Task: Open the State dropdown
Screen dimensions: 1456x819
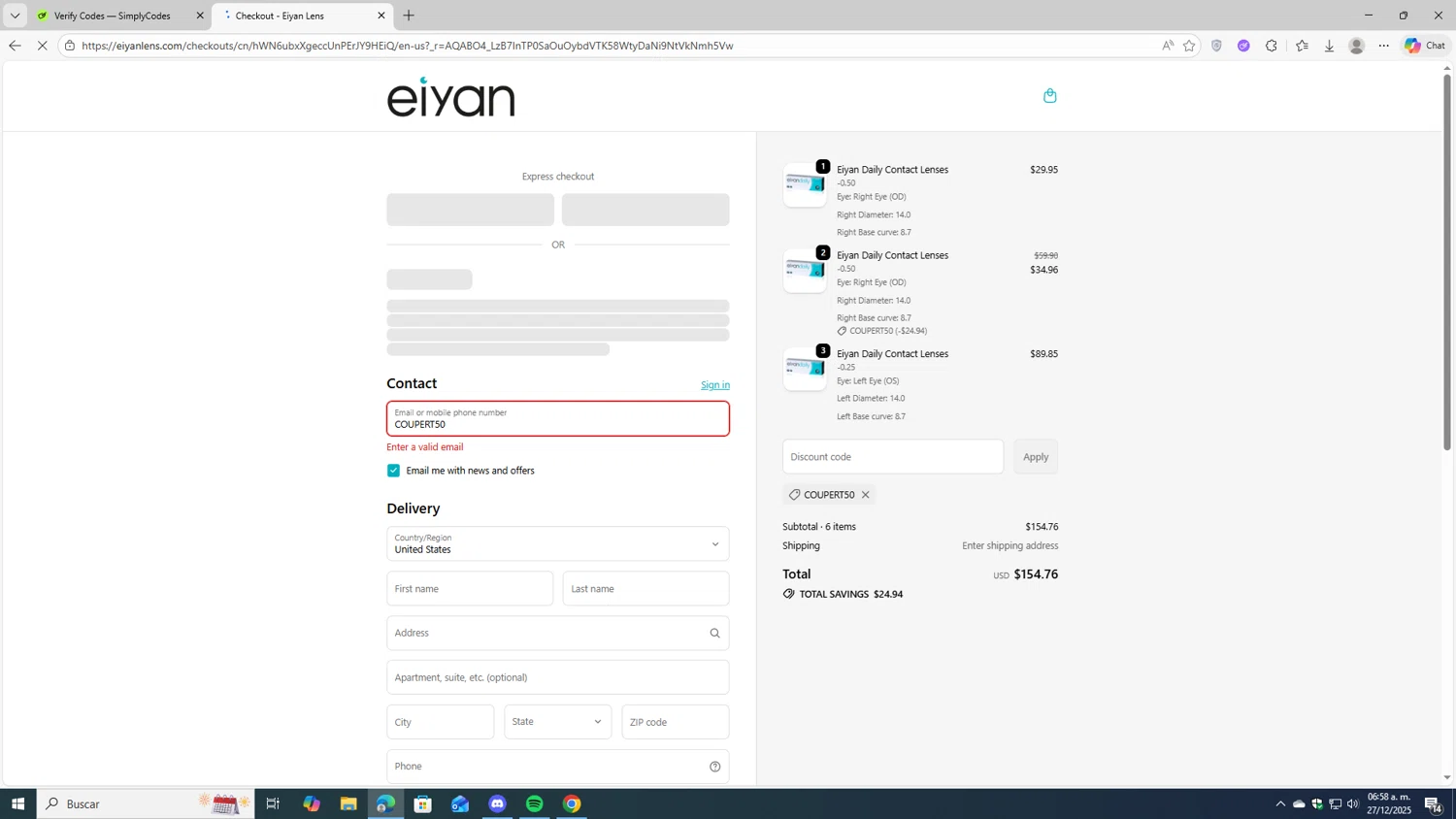Action: [557, 722]
